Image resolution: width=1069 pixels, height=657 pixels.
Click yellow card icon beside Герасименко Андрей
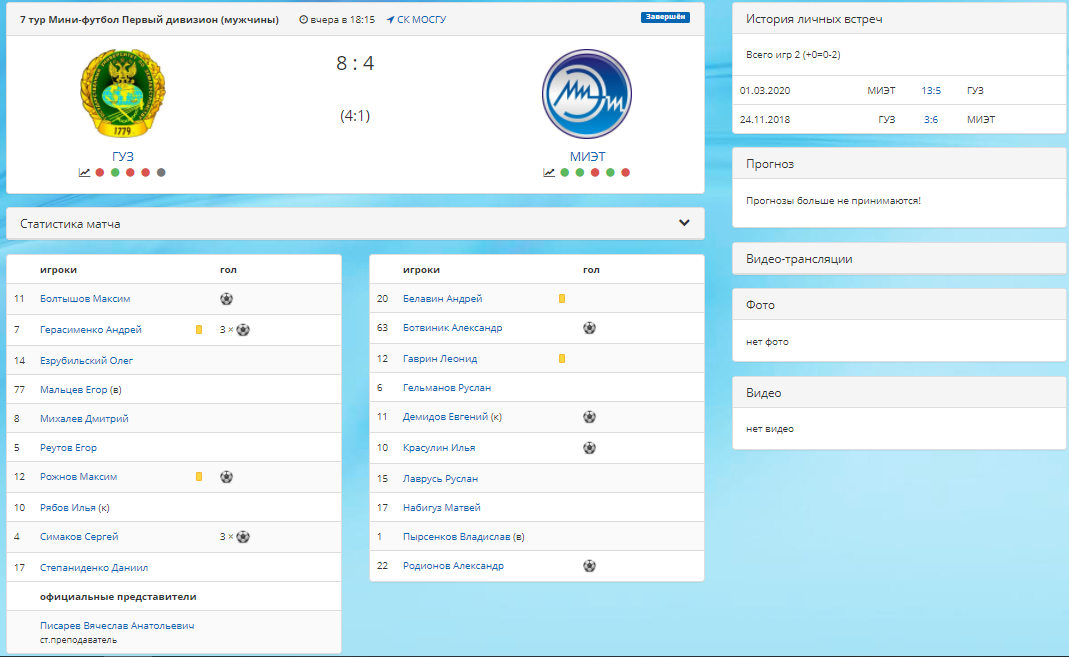point(199,329)
